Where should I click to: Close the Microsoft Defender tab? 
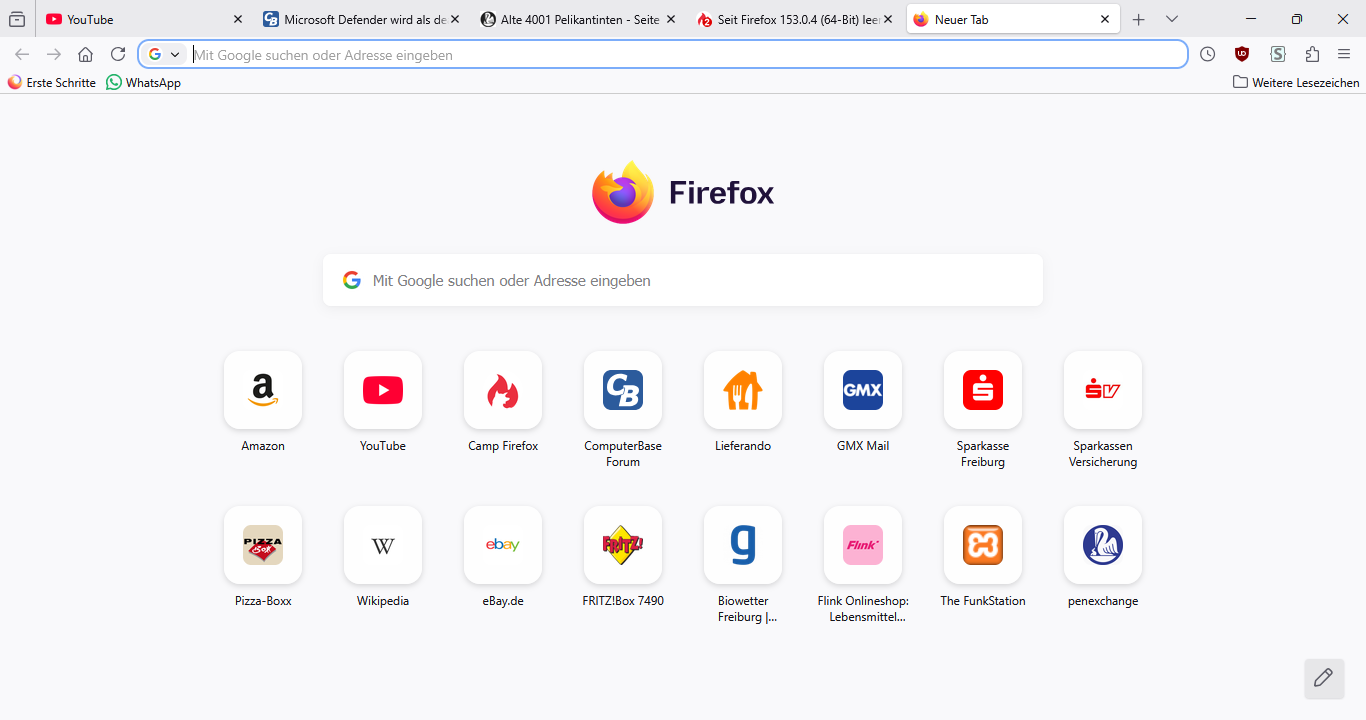pos(455,19)
